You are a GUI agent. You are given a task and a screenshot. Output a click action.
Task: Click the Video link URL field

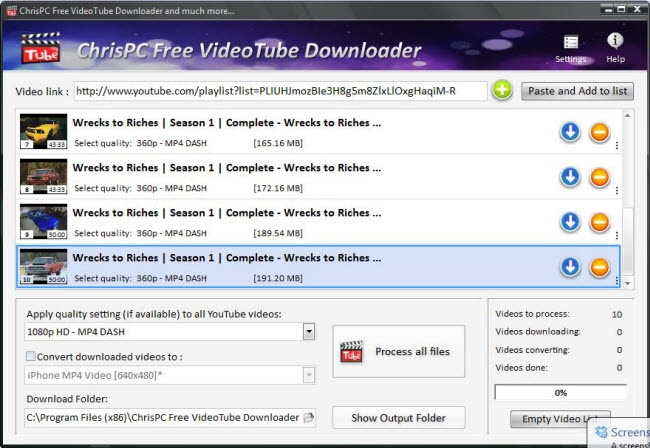280,91
